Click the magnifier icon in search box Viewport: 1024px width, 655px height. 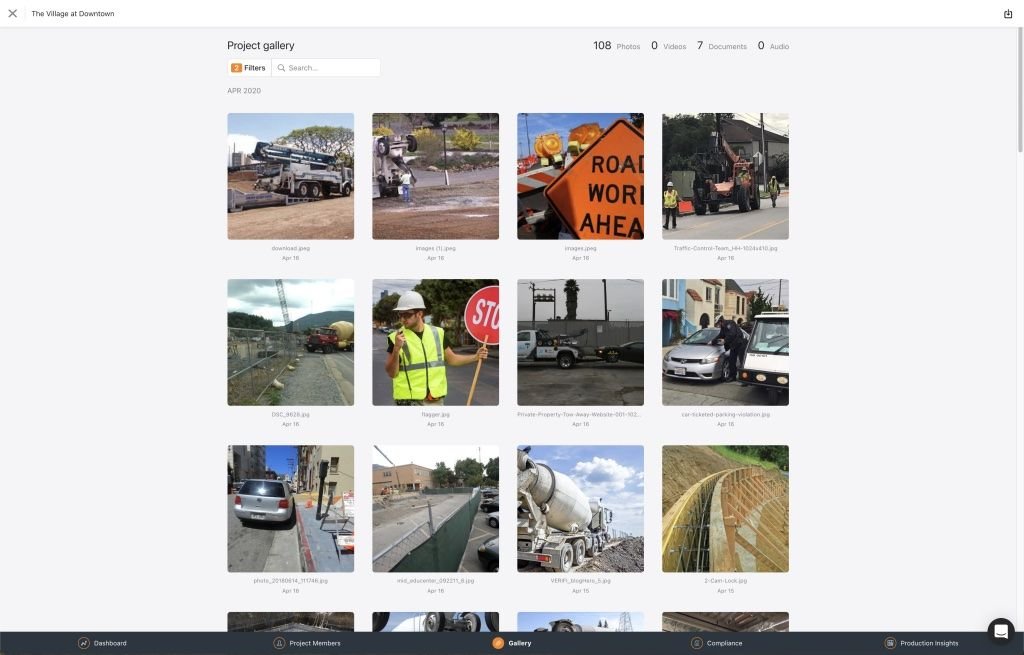(281, 68)
